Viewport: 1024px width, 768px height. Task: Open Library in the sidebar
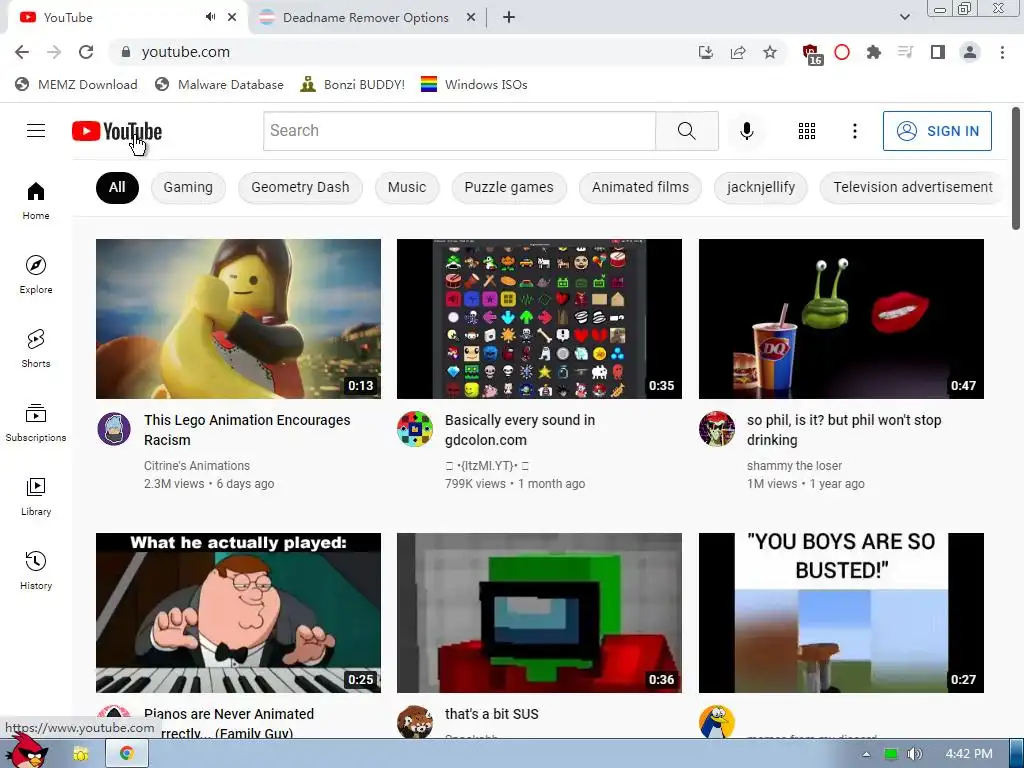tap(36, 496)
